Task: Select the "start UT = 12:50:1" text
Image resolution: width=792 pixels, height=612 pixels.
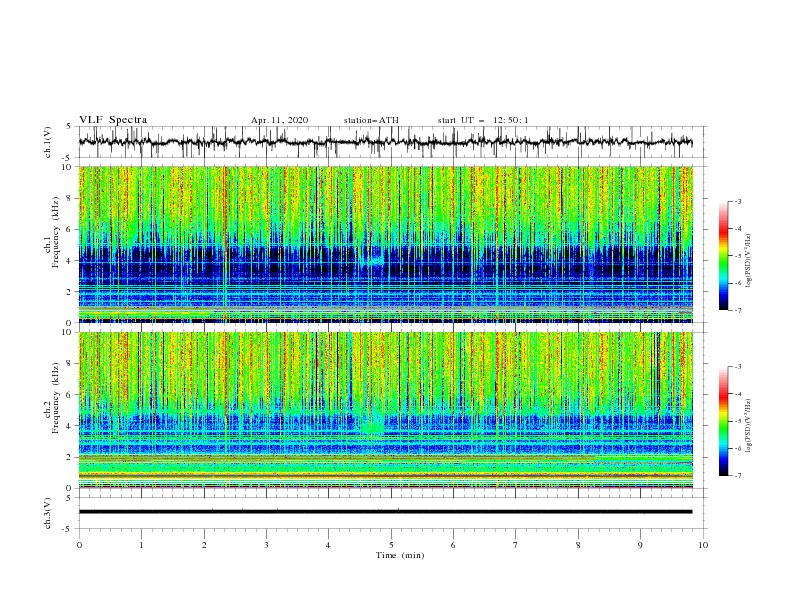Action: click(x=483, y=120)
